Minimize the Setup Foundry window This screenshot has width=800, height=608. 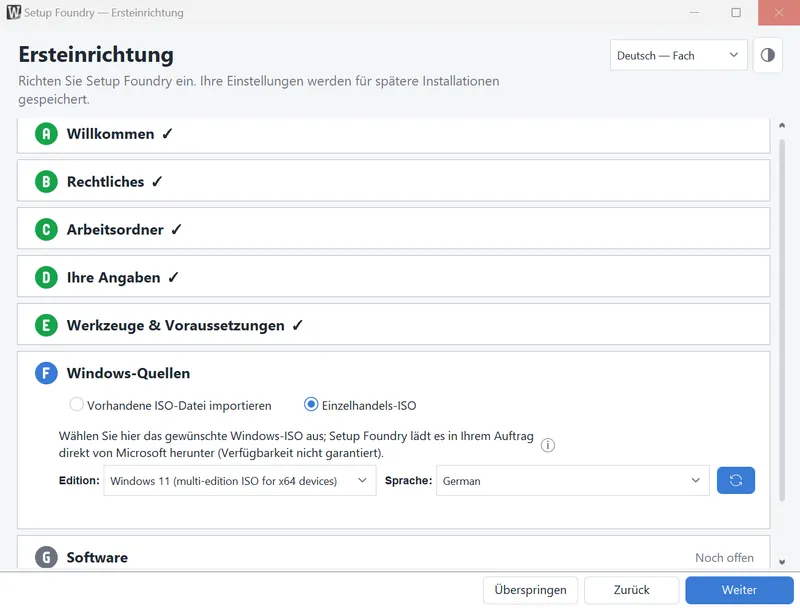[x=694, y=12]
